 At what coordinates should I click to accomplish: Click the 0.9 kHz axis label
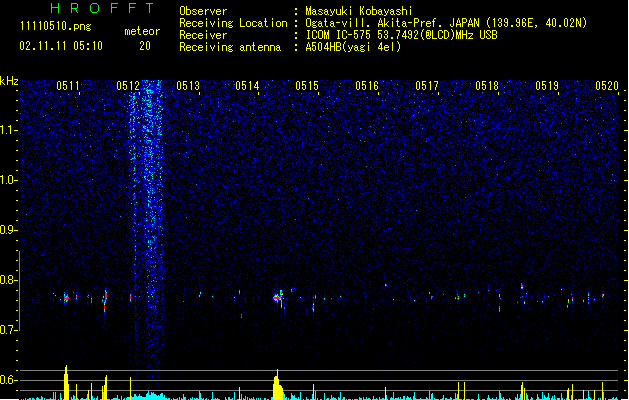tap(8, 230)
